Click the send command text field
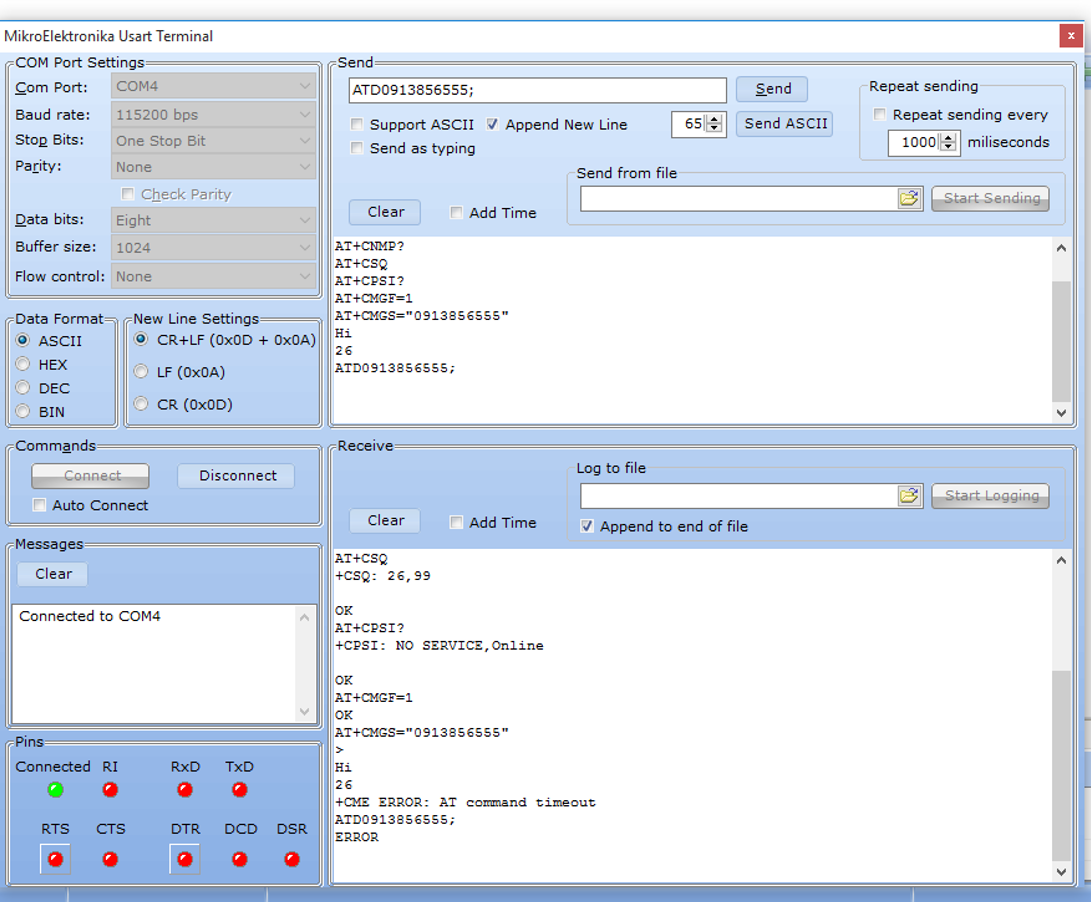The image size is (1091, 902). (537, 90)
